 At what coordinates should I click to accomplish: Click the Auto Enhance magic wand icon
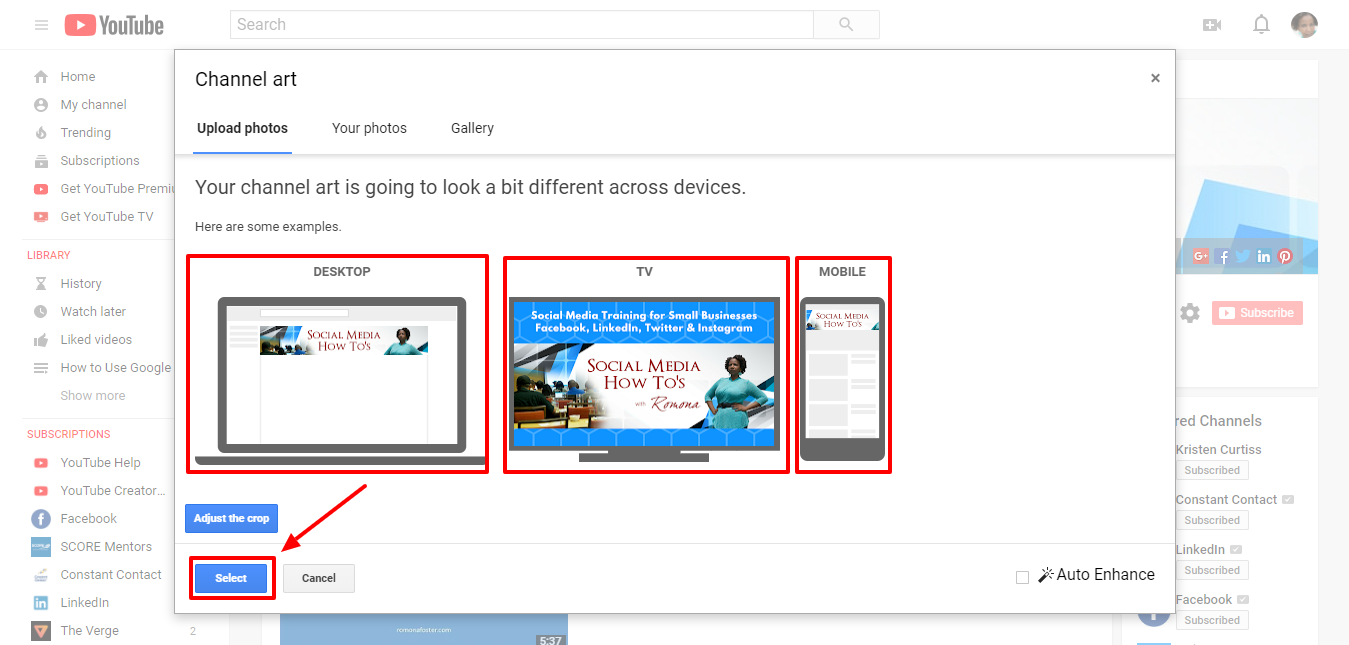tap(1046, 575)
